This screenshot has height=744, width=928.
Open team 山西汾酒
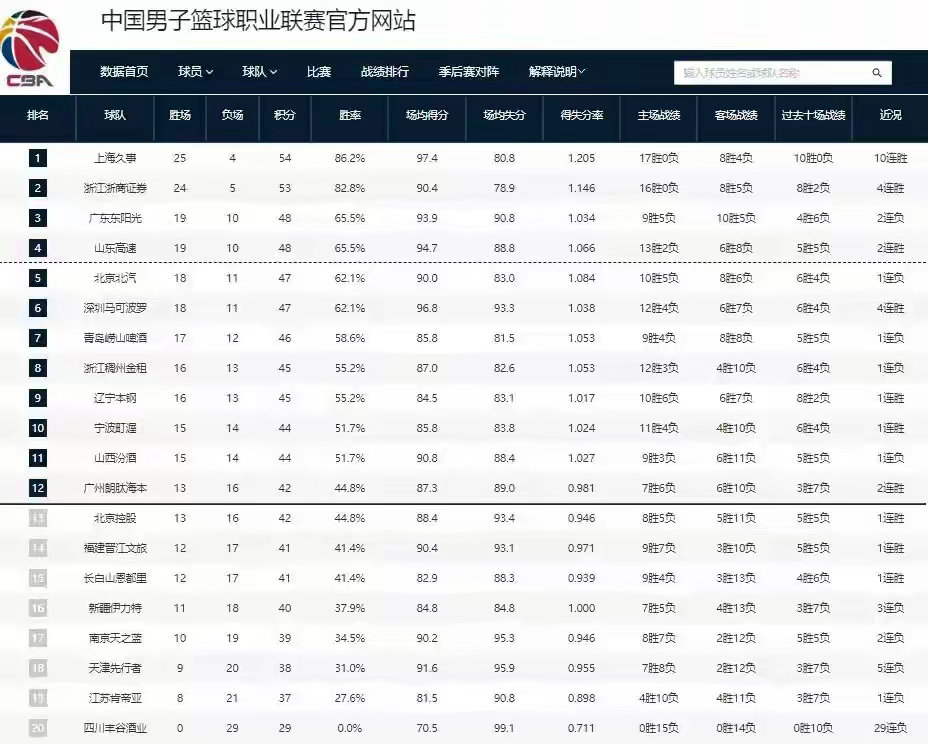click(115, 458)
